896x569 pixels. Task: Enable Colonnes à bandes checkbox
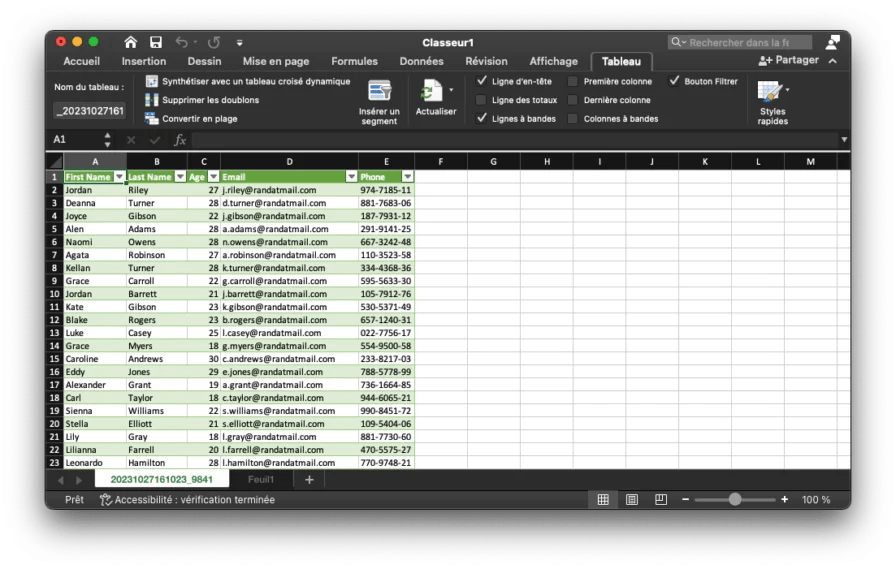[573, 118]
